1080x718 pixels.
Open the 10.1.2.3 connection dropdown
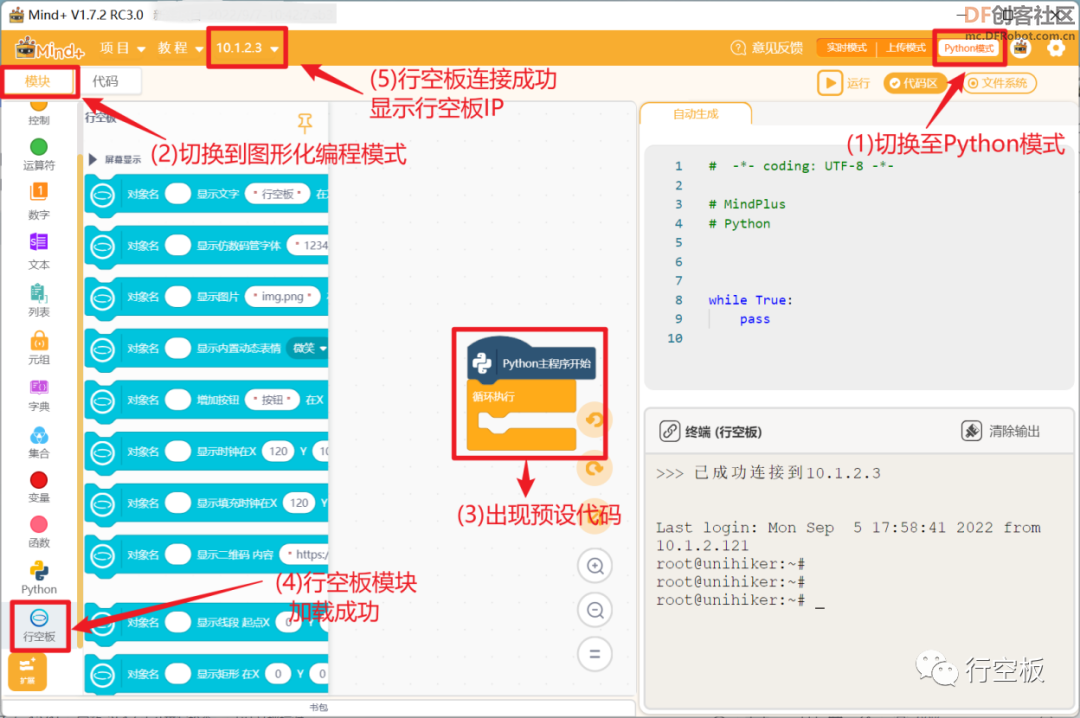[x=247, y=48]
